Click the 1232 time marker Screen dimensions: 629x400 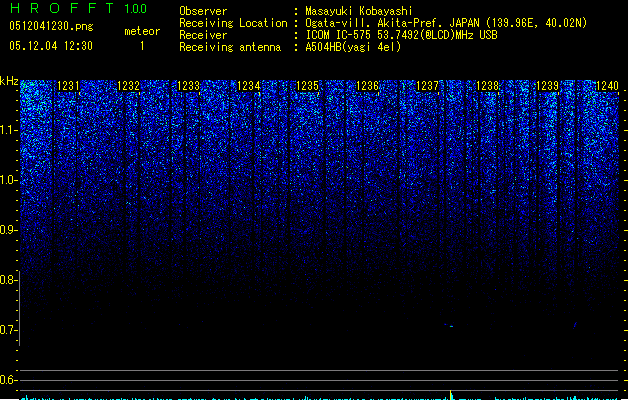coord(128,86)
